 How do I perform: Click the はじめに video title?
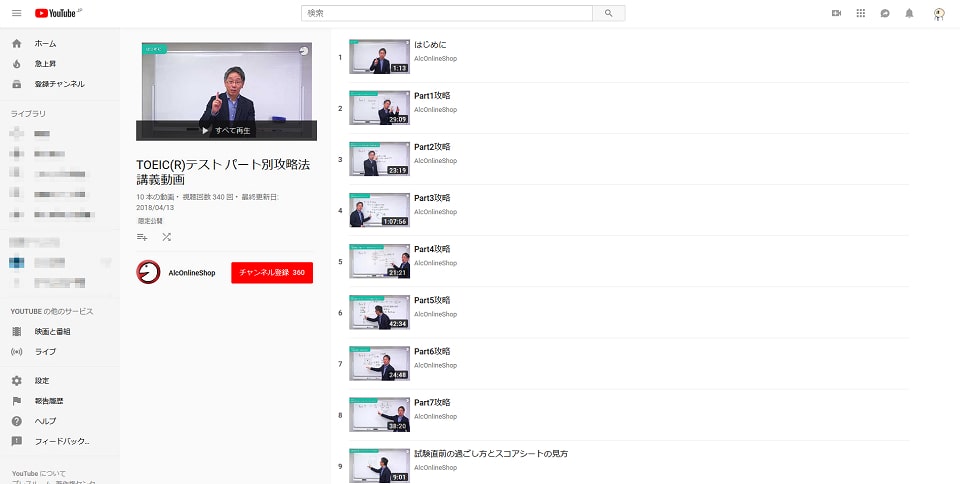pyautogui.click(x=430, y=45)
